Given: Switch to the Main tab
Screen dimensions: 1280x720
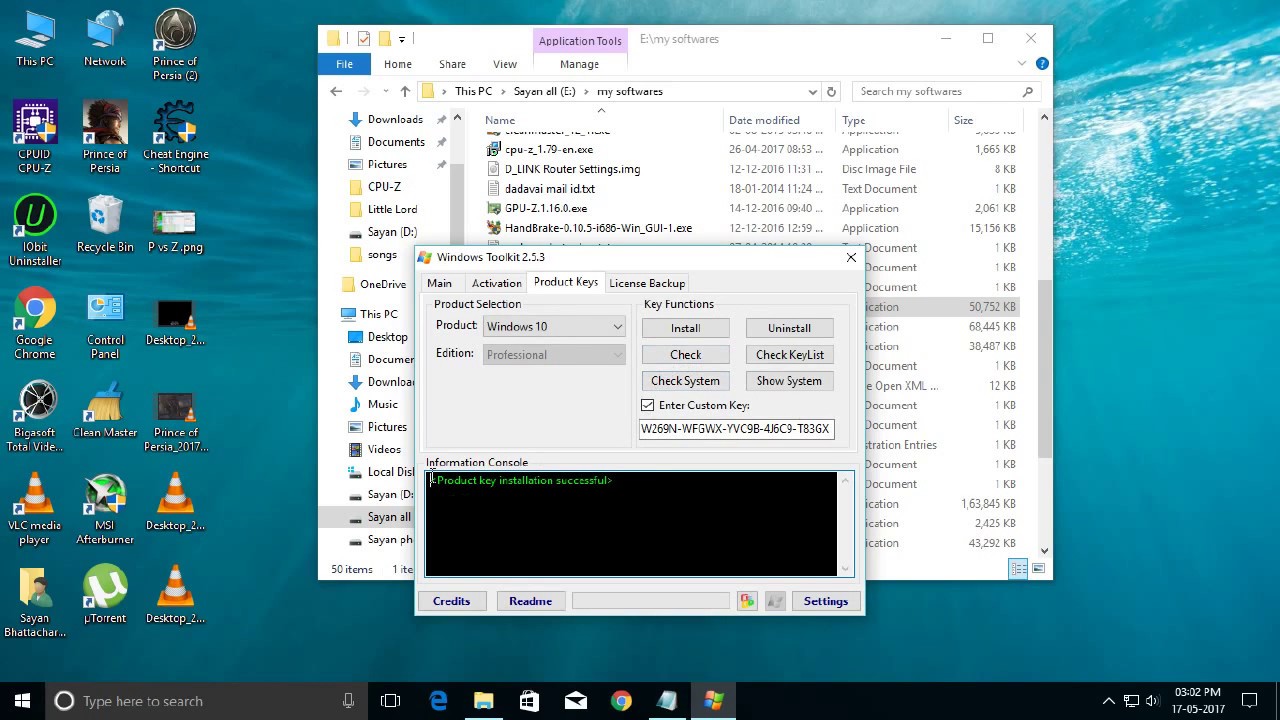Looking at the screenshot, I should tap(439, 283).
